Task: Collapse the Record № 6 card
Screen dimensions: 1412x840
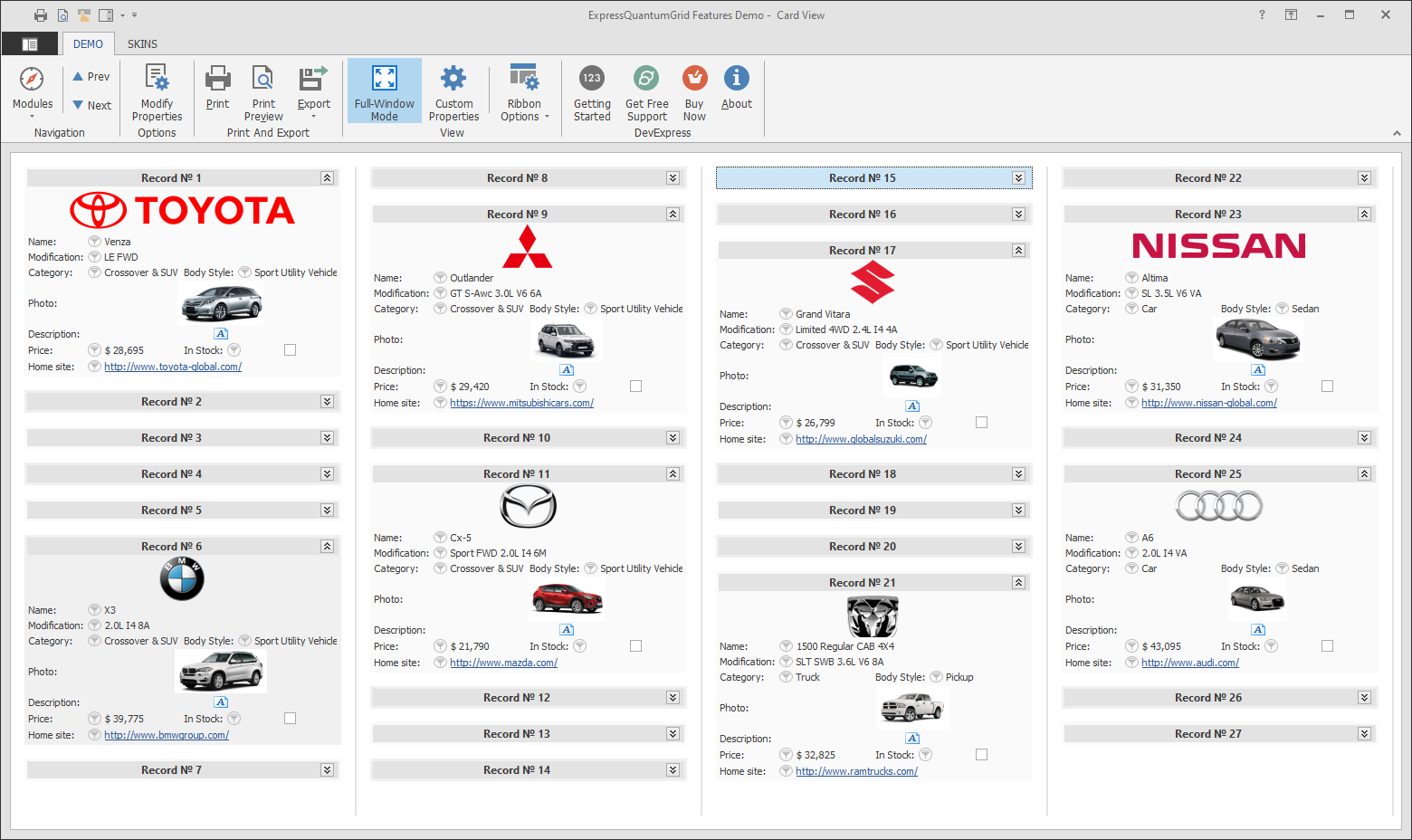Action: 327,547
